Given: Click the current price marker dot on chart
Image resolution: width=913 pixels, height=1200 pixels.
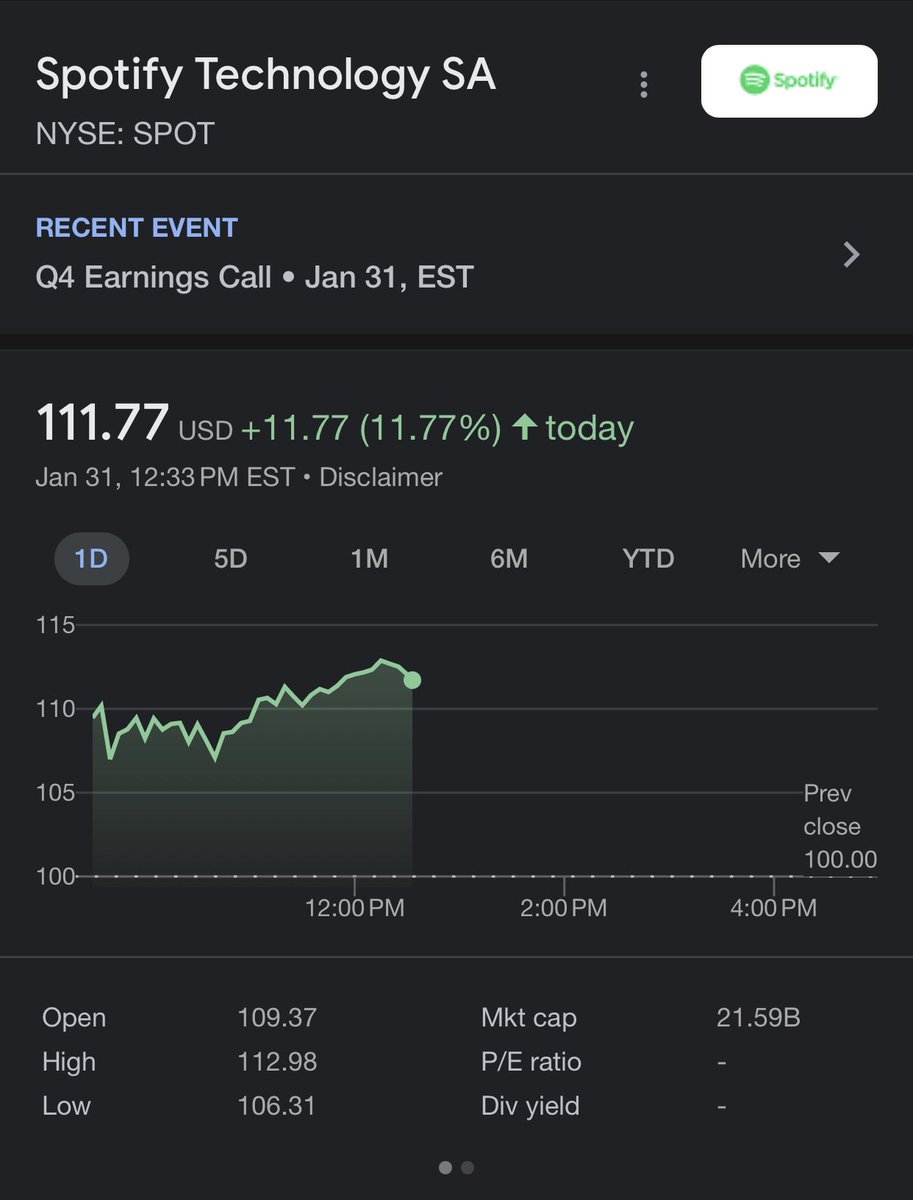Looking at the screenshot, I should pos(412,680).
